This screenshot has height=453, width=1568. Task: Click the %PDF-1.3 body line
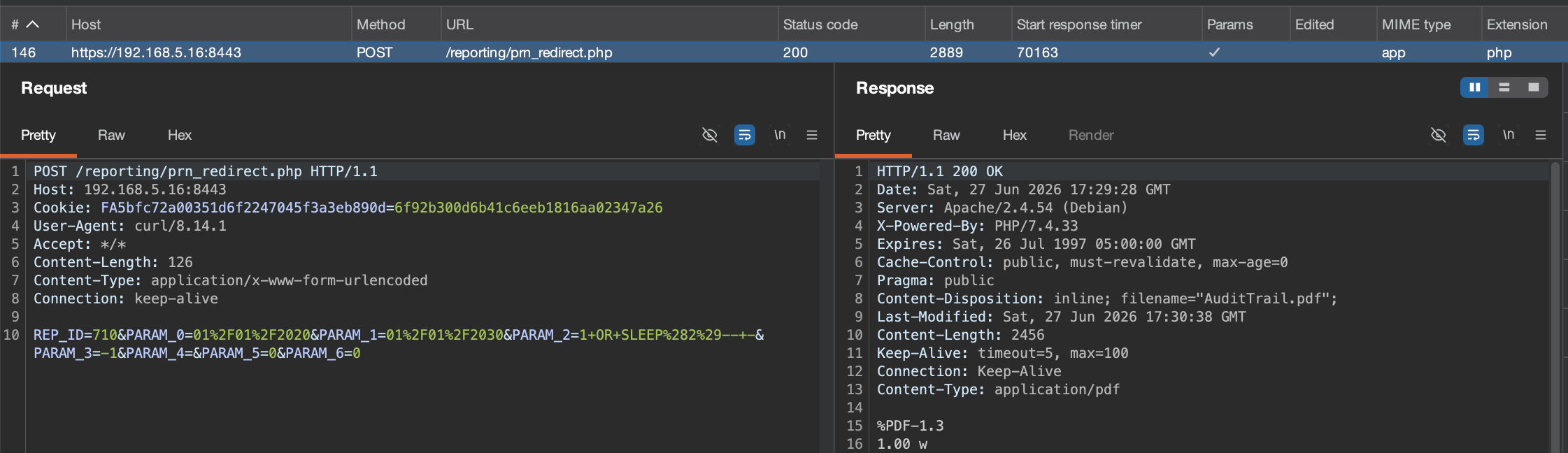point(910,426)
